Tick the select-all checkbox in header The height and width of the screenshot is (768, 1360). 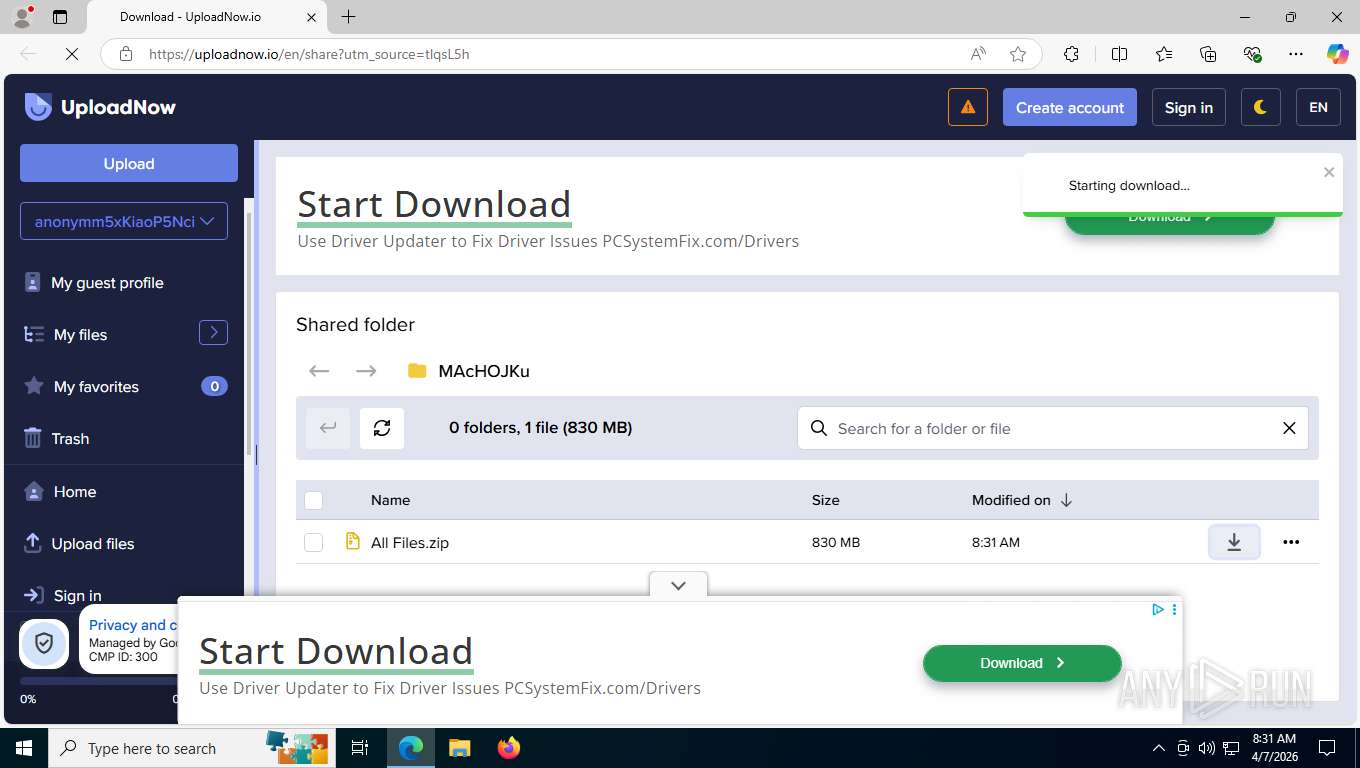point(314,500)
